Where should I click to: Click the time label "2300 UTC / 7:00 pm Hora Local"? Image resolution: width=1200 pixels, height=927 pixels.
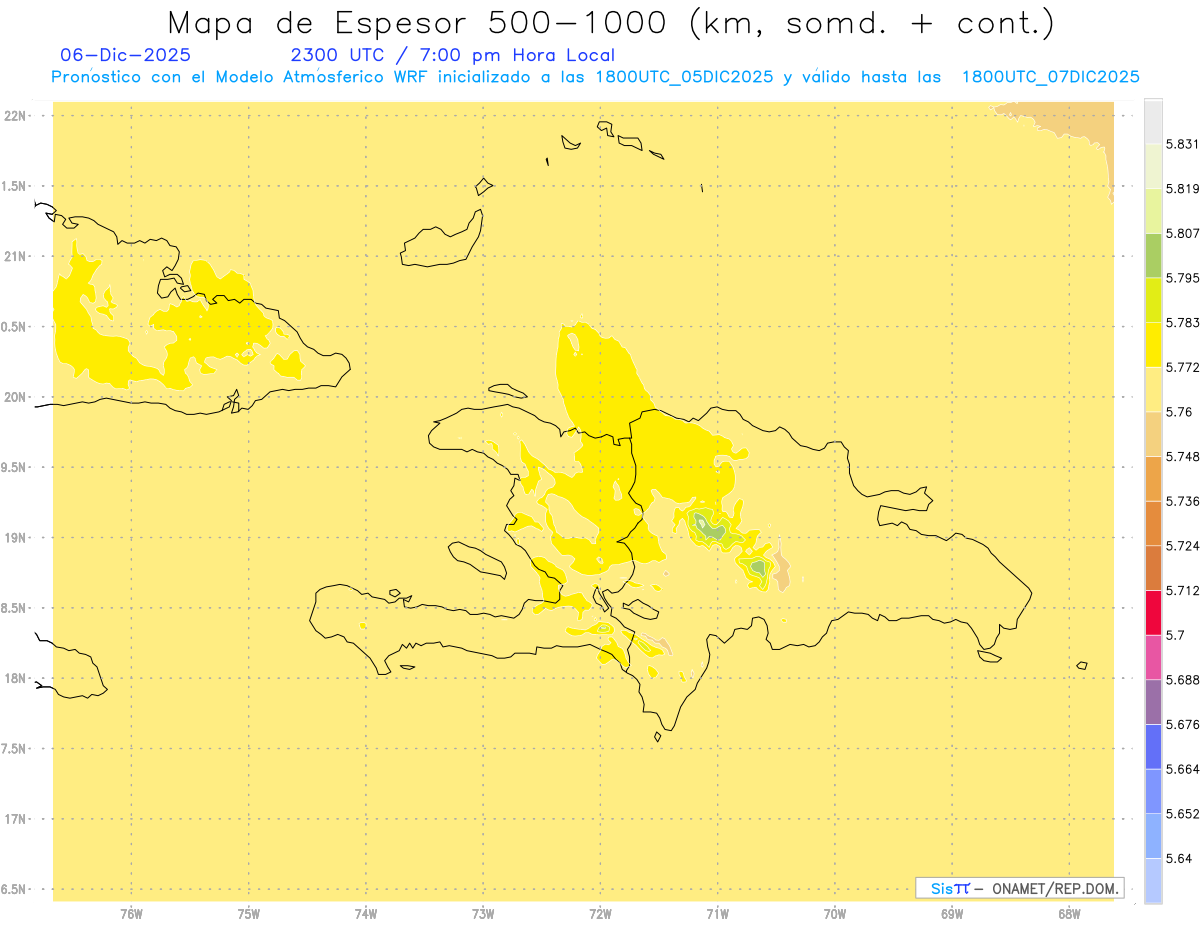point(452,56)
